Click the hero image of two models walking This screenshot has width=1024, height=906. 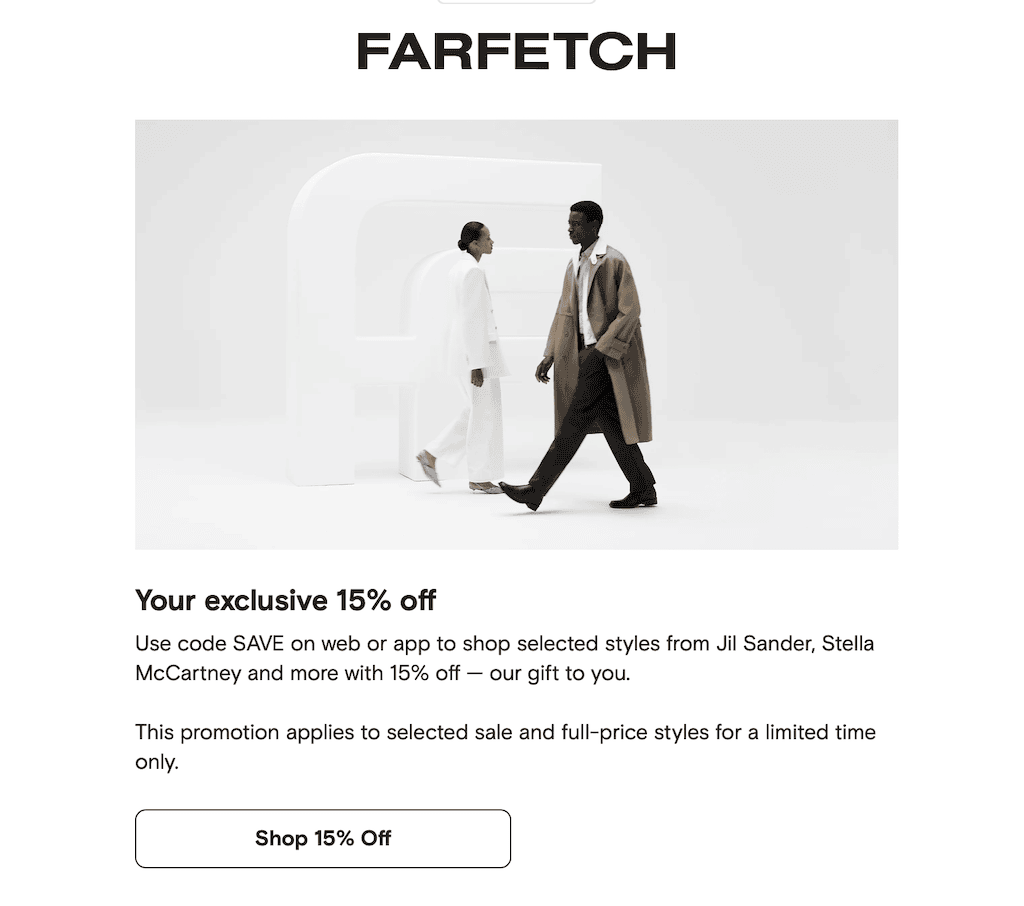tap(517, 334)
